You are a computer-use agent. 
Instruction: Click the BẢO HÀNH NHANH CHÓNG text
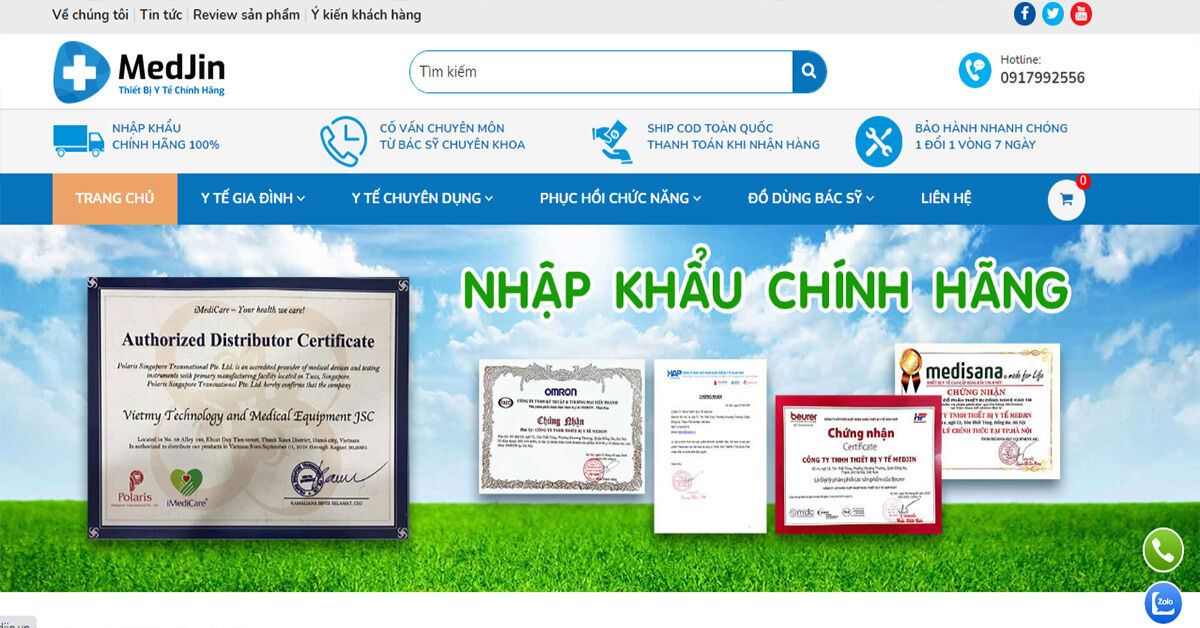coord(991,128)
